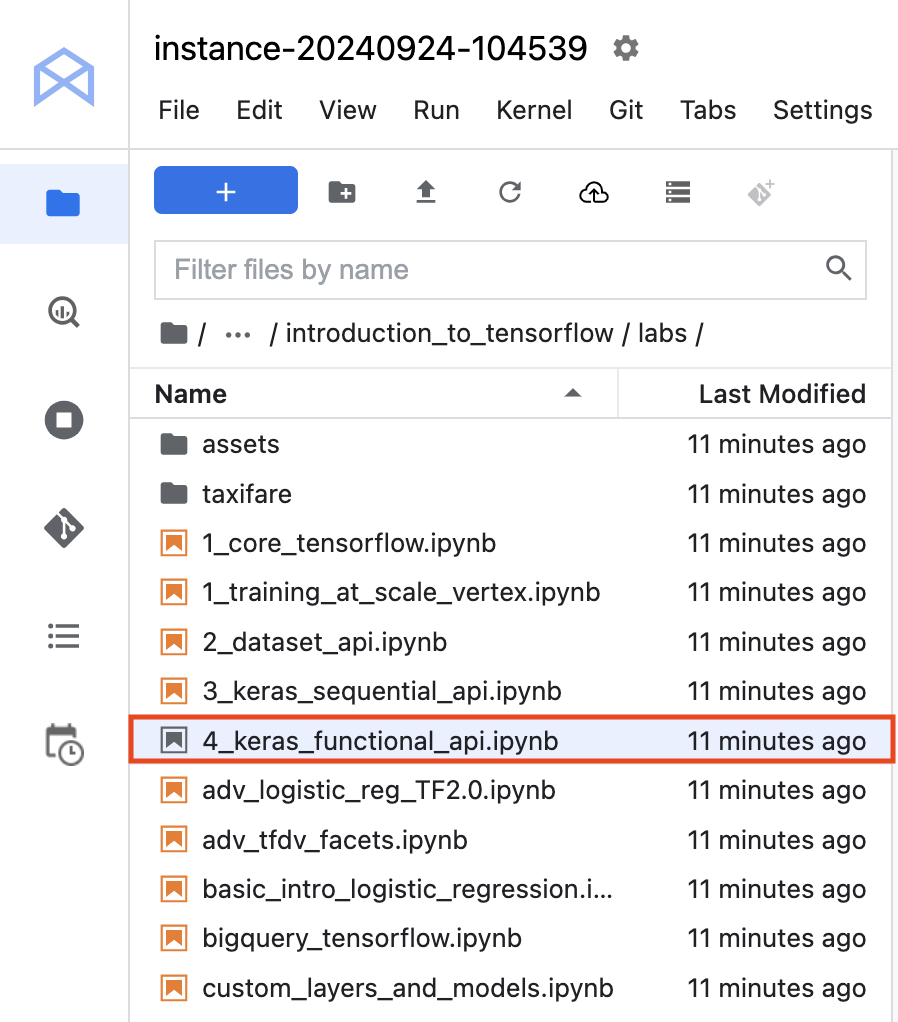898x1022 pixels.
Task: Click the Upload Files icon
Action: click(426, 192)
